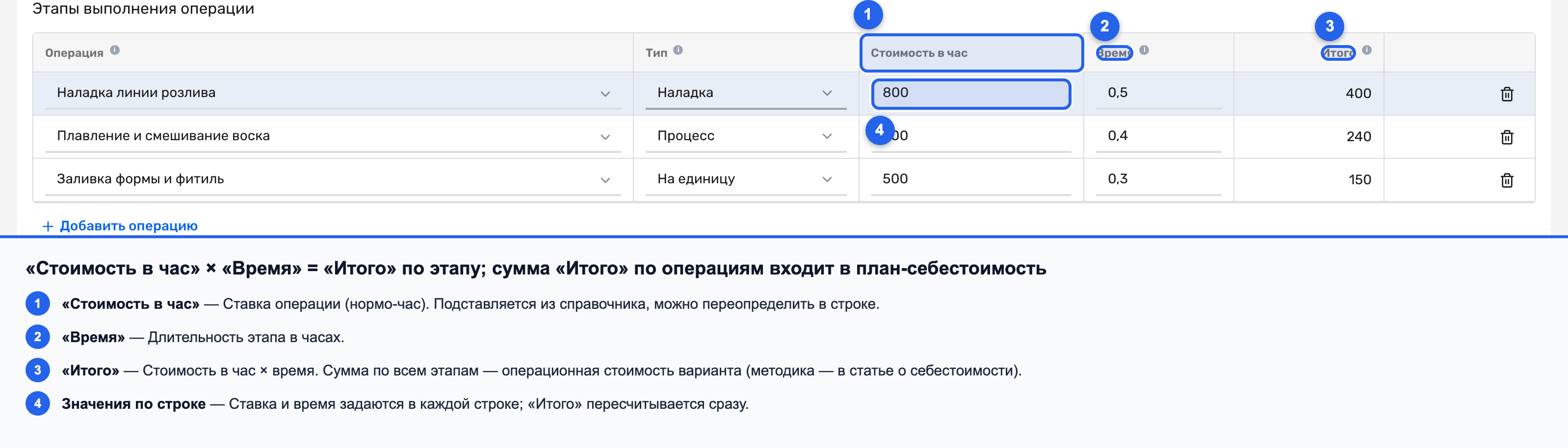This screenshot has height=448, width=1568.
Task: Open the Процесс type dropdown
Action: pos(746,136)
